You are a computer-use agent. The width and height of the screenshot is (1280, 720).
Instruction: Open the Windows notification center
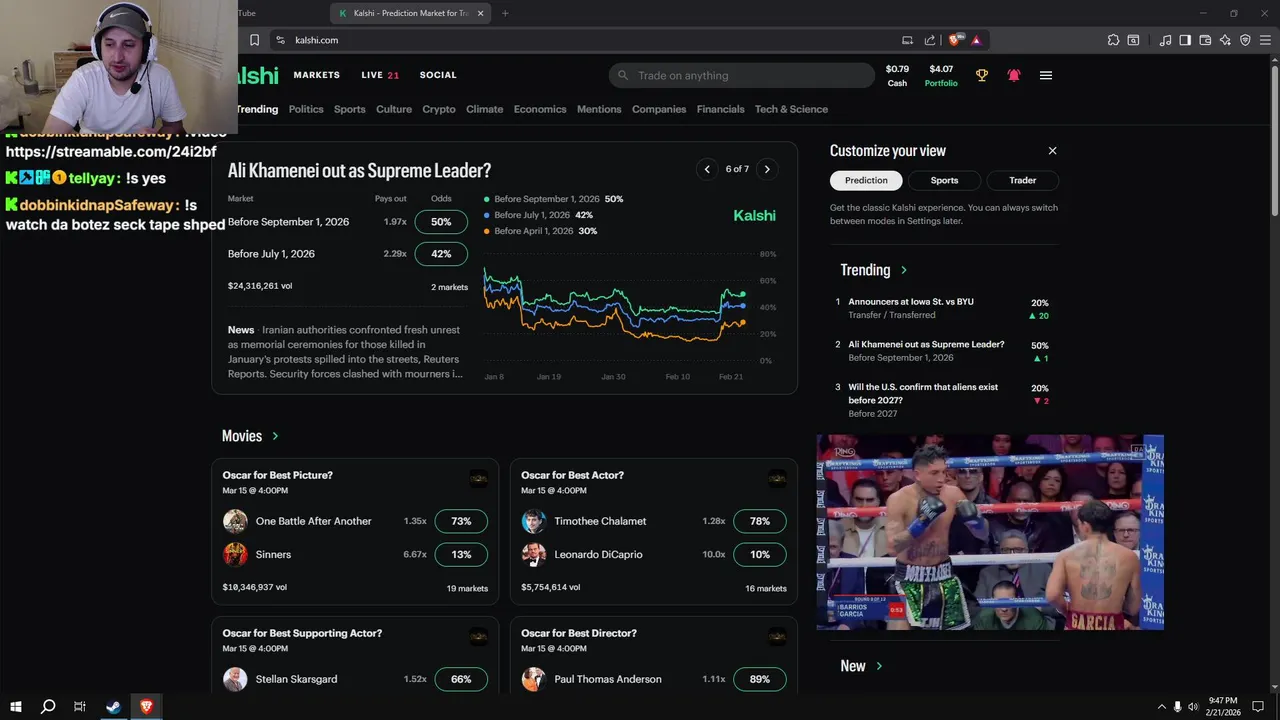(1258, 707)
